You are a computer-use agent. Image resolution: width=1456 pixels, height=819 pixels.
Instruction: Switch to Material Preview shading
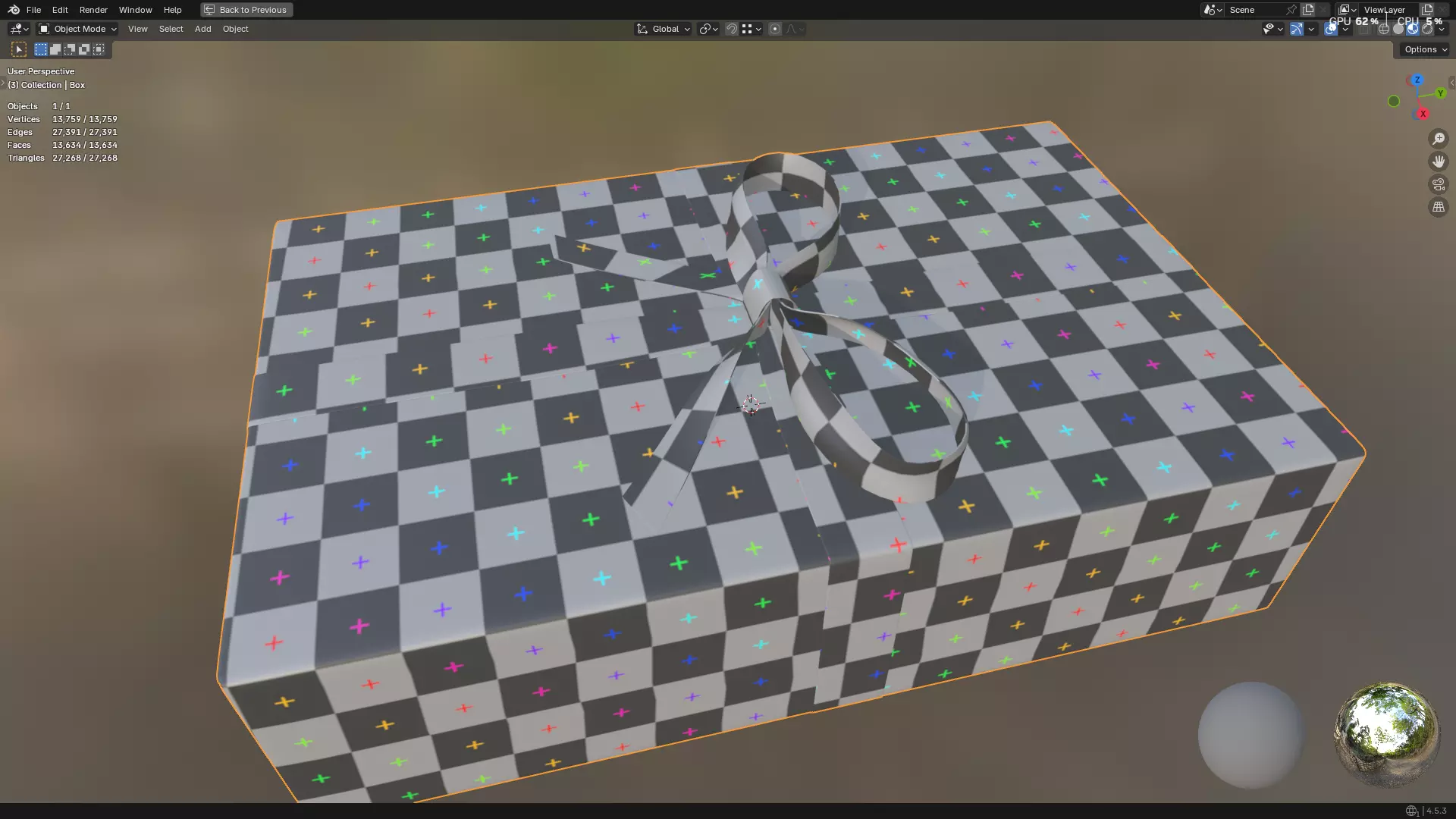point(1413,29)
